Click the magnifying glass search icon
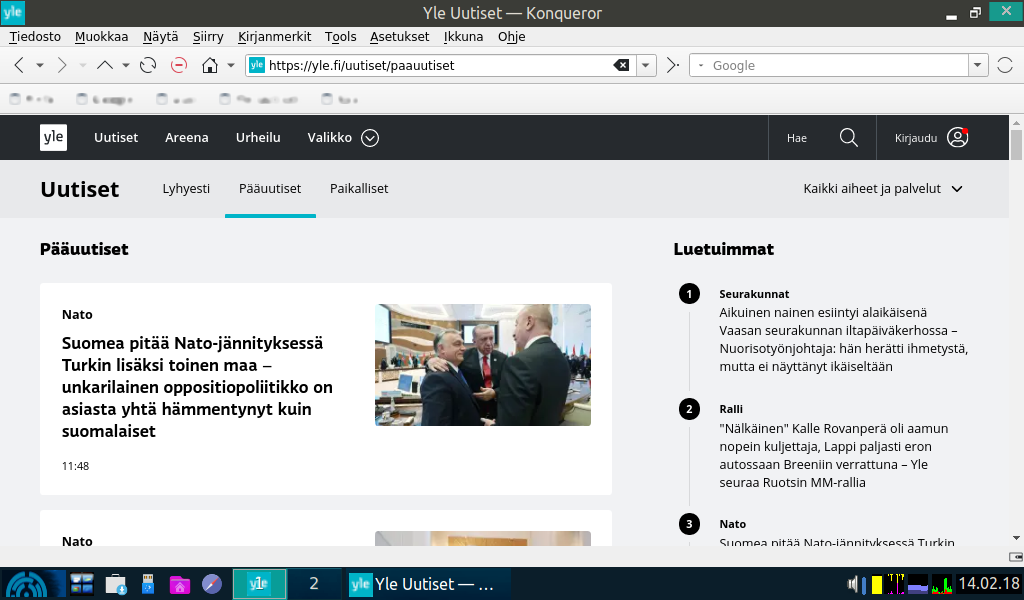1024x600 pixels. coord(848,137)
